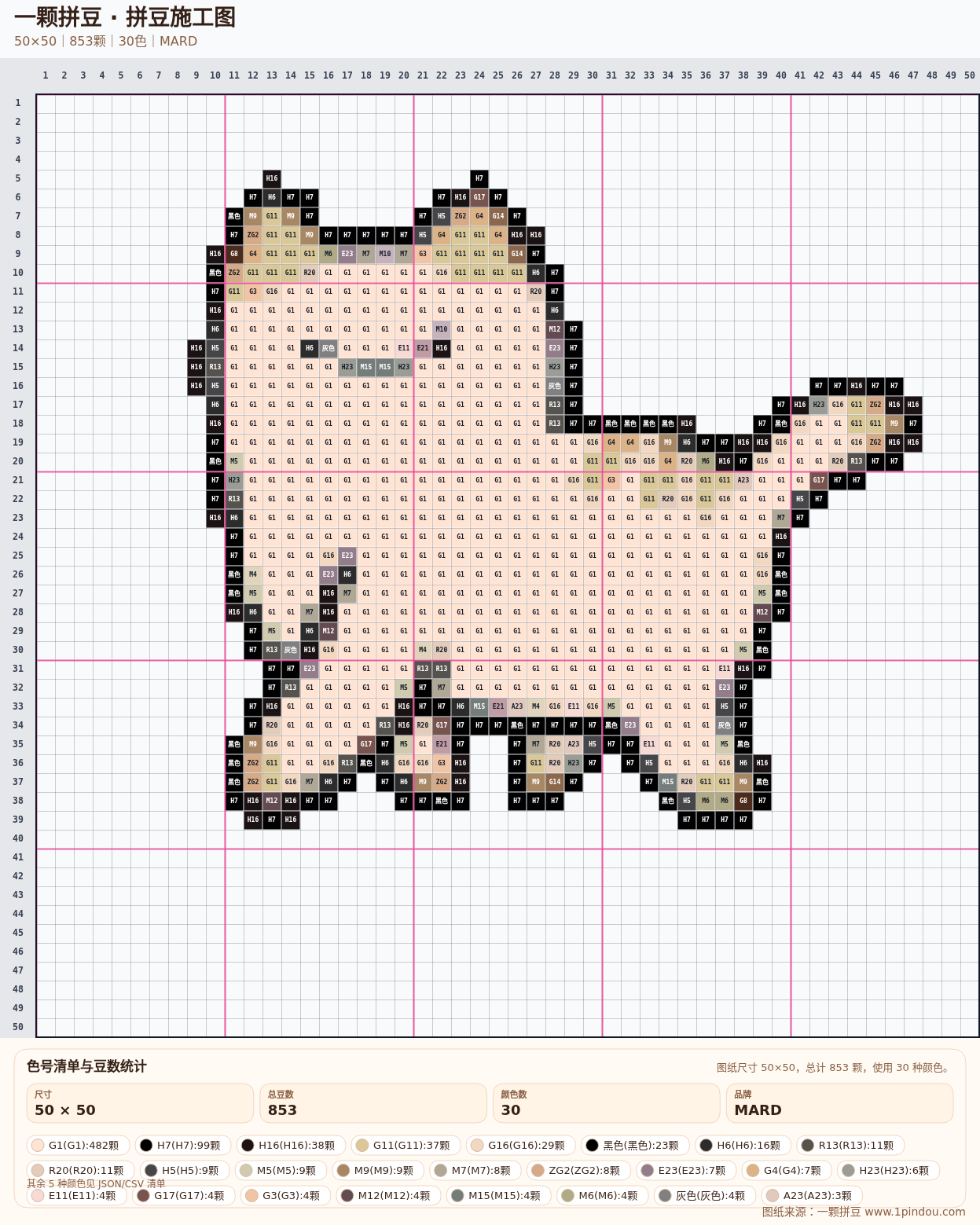
Task: Pick the M7 8颗 legend chip
Action: coord(474,1170)
